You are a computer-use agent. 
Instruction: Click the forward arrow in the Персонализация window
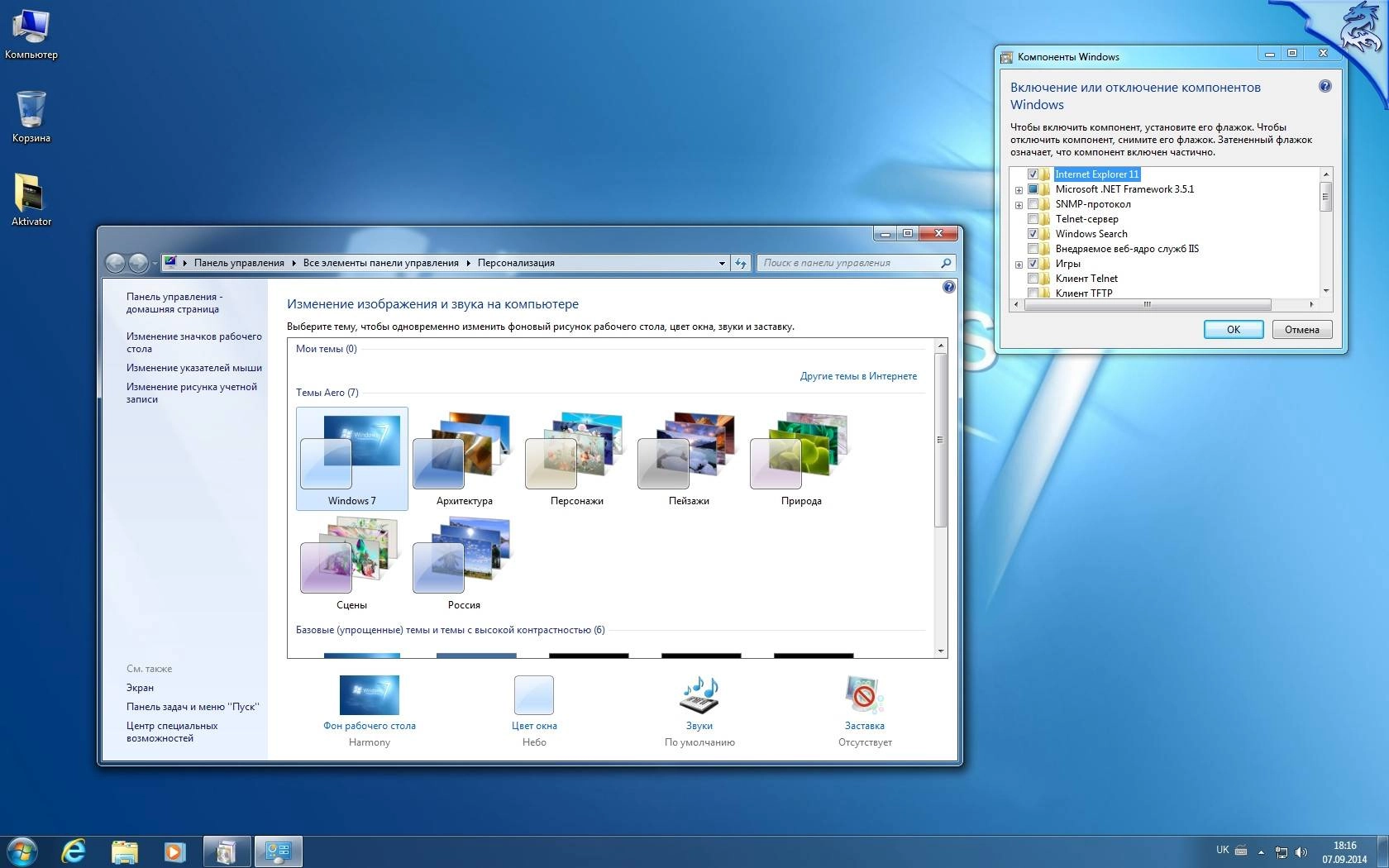click(138, 263)
